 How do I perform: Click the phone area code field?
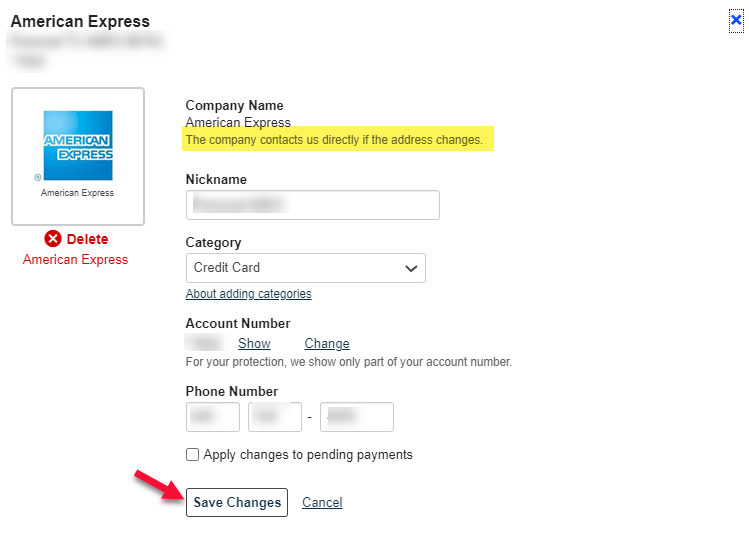[212, 416]
